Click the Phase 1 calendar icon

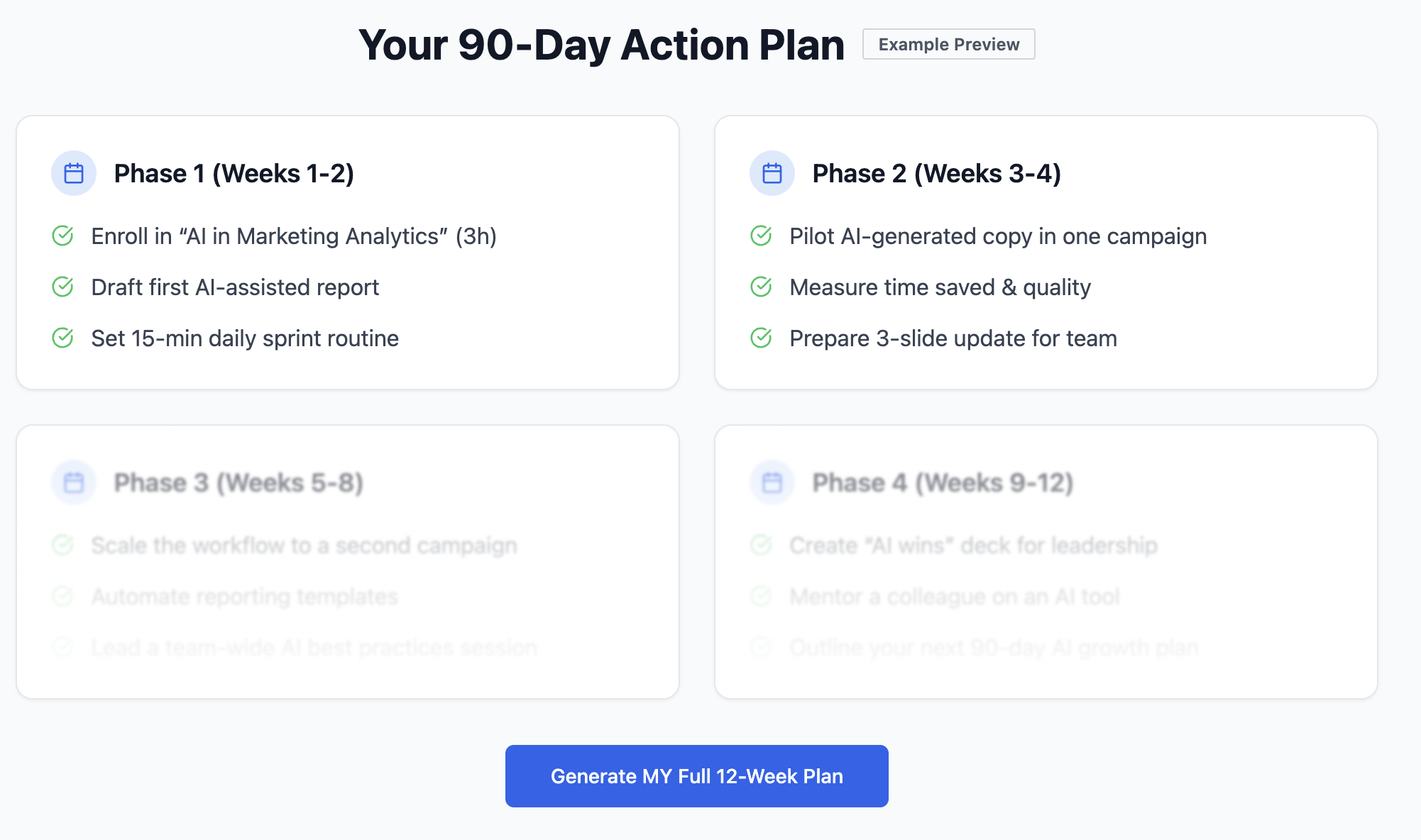74,173
